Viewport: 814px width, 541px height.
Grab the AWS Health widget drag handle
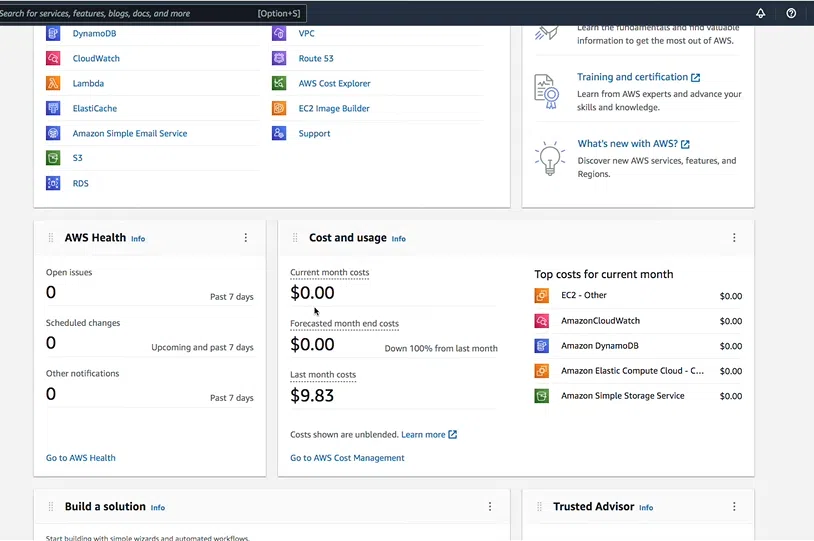(x=50, y=238)
